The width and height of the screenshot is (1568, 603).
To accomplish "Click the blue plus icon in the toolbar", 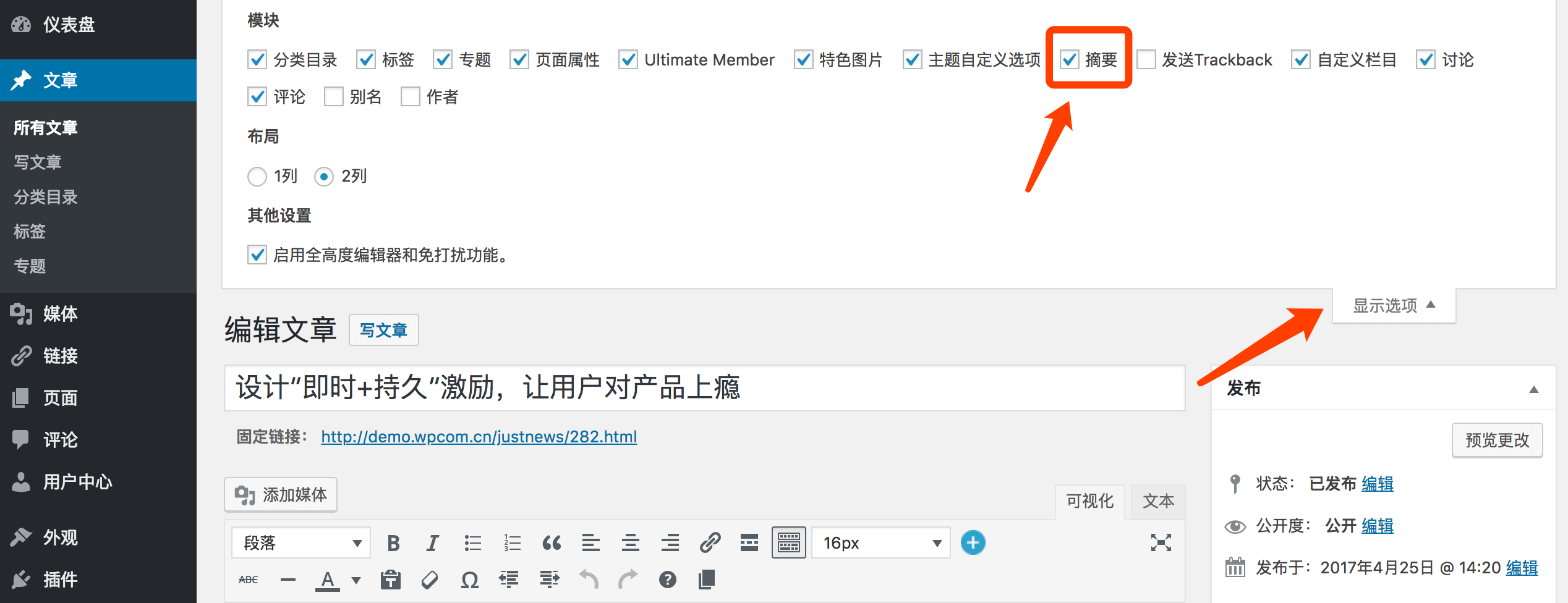I will 973,543.
